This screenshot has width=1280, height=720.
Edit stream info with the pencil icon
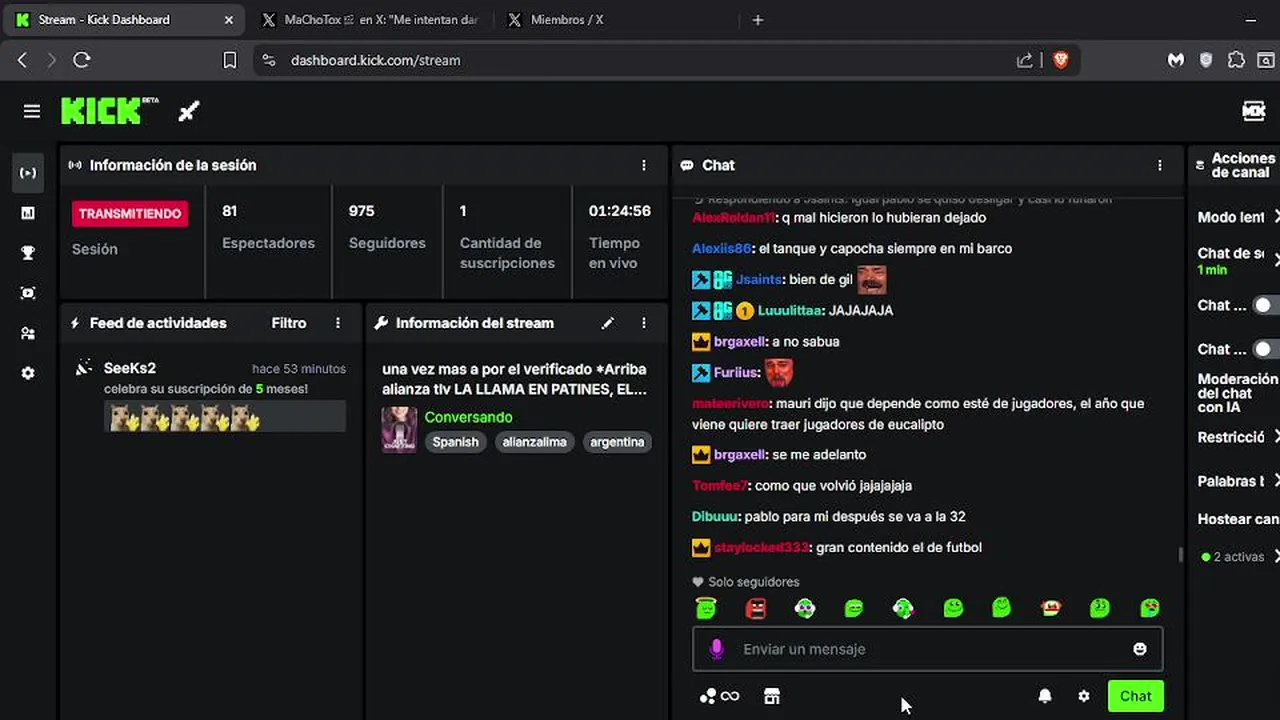click(x=607, y=323)
